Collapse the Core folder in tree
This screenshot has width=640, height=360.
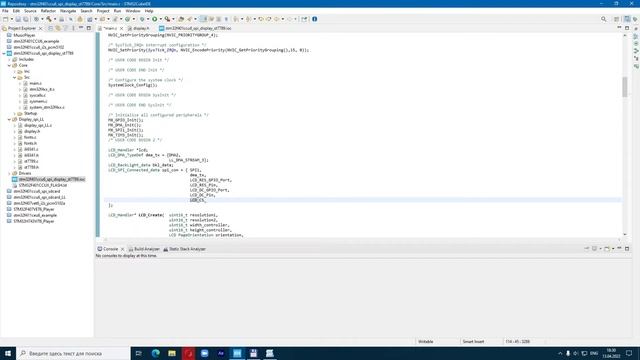9,65
